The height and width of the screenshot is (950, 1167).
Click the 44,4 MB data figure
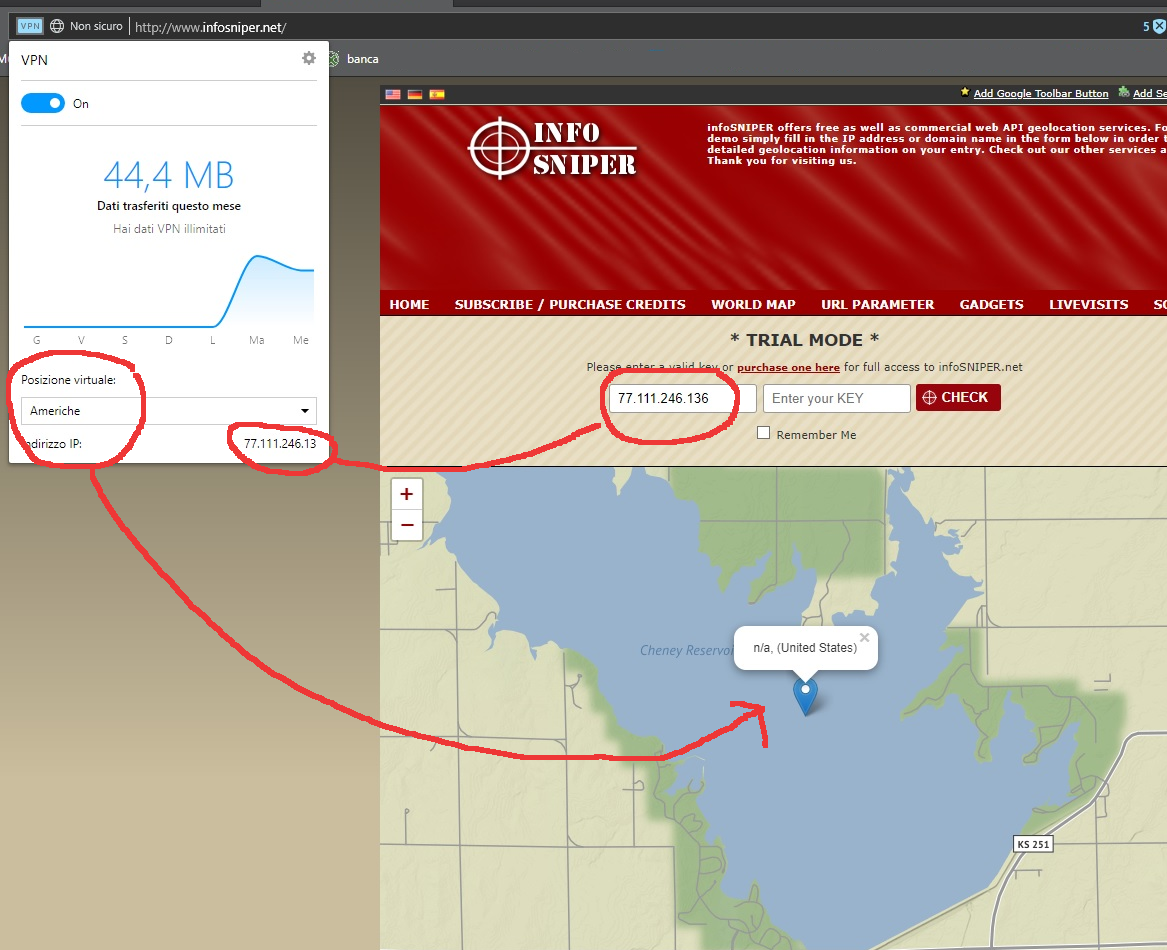pyautogui.click(x=168, y=175)
